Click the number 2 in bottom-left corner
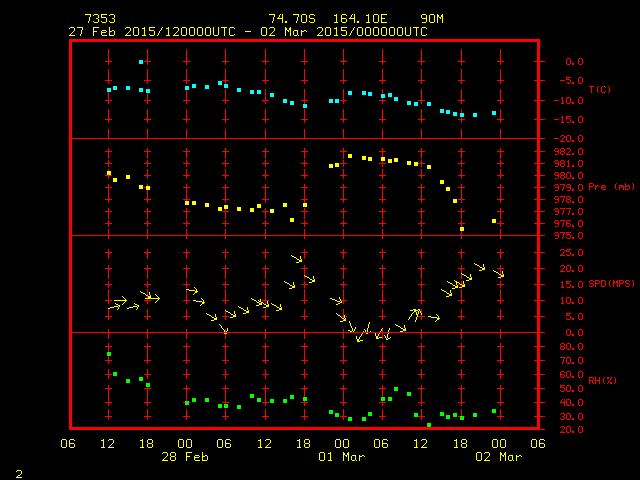 click(x=18, y=471)
